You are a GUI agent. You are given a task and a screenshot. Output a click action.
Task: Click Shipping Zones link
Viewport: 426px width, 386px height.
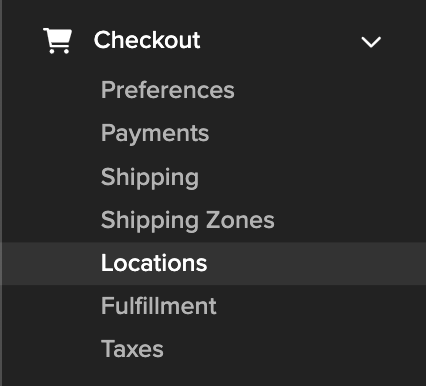pyautogui.click(x=188, y=220)
